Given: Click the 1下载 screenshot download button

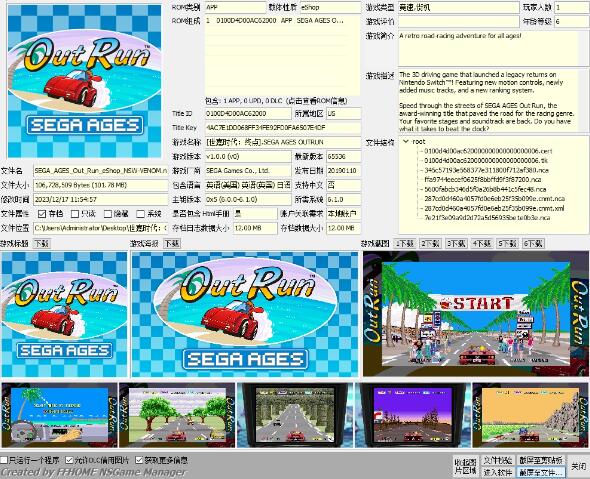Looking at the screenshot, I should [x=405, y=243].
